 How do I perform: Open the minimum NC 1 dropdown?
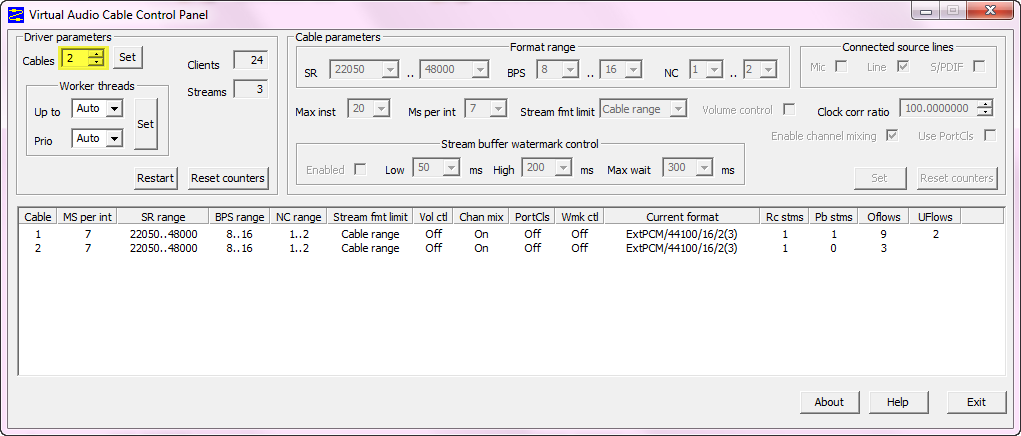click(714, 70)
